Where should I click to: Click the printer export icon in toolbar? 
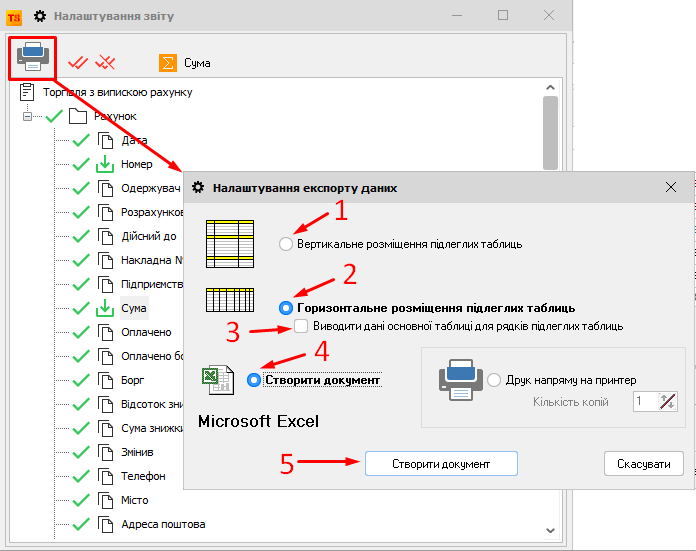33,59
